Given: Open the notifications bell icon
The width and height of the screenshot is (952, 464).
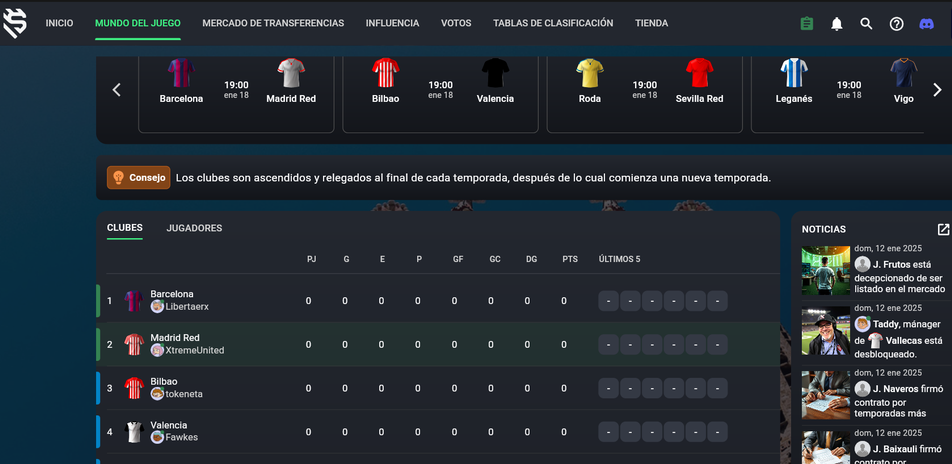Looking at the screenshot, I should pos(837,24).
